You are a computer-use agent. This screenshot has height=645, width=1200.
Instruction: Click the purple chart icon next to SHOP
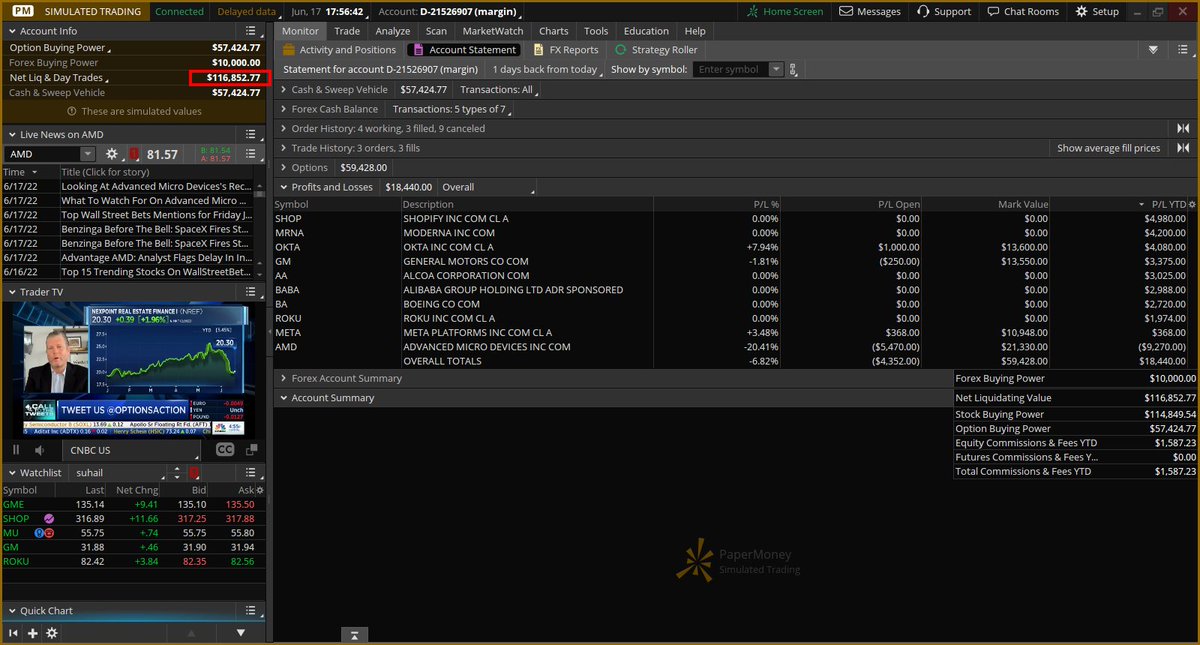pos(49,519)
